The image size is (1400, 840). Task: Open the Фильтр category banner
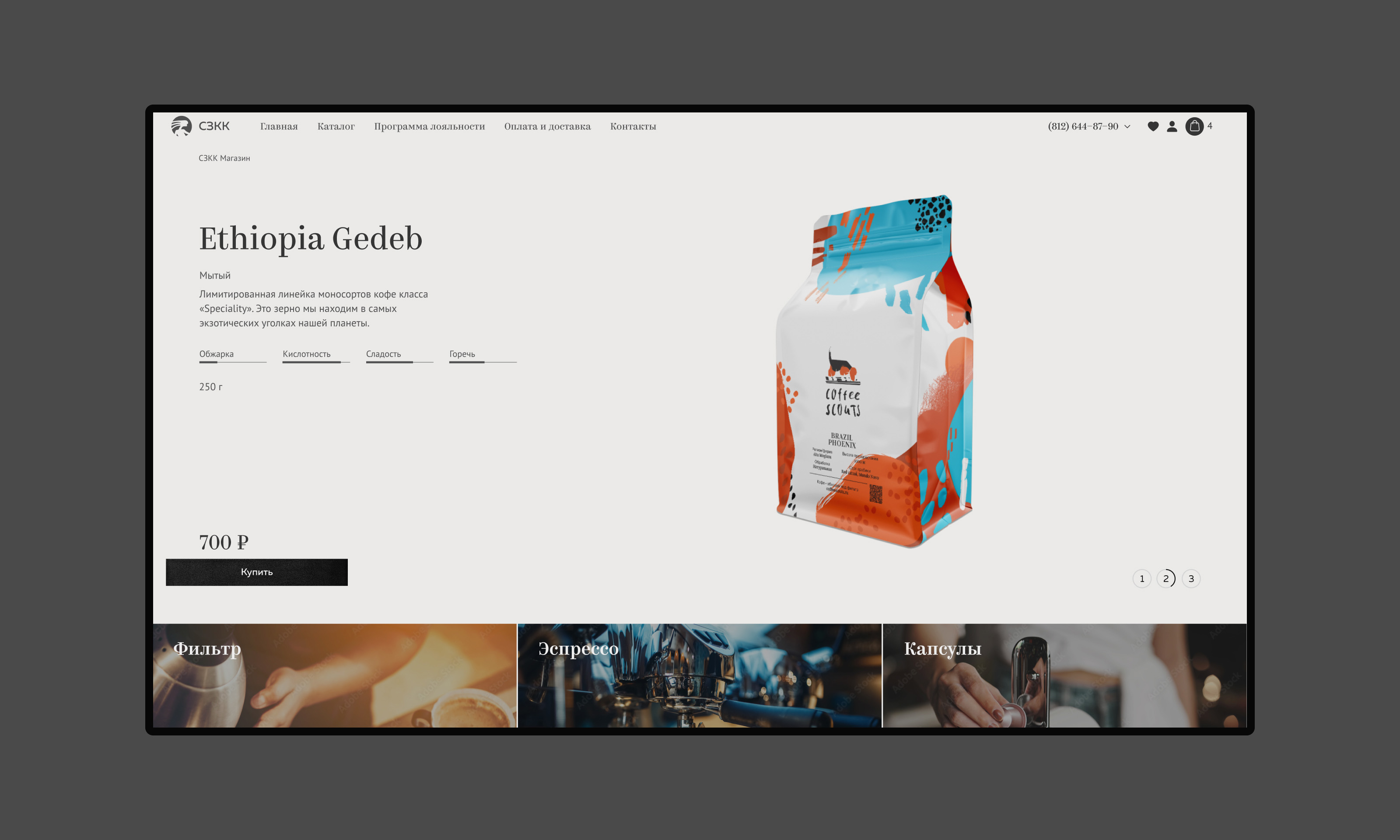pos(334,675)
